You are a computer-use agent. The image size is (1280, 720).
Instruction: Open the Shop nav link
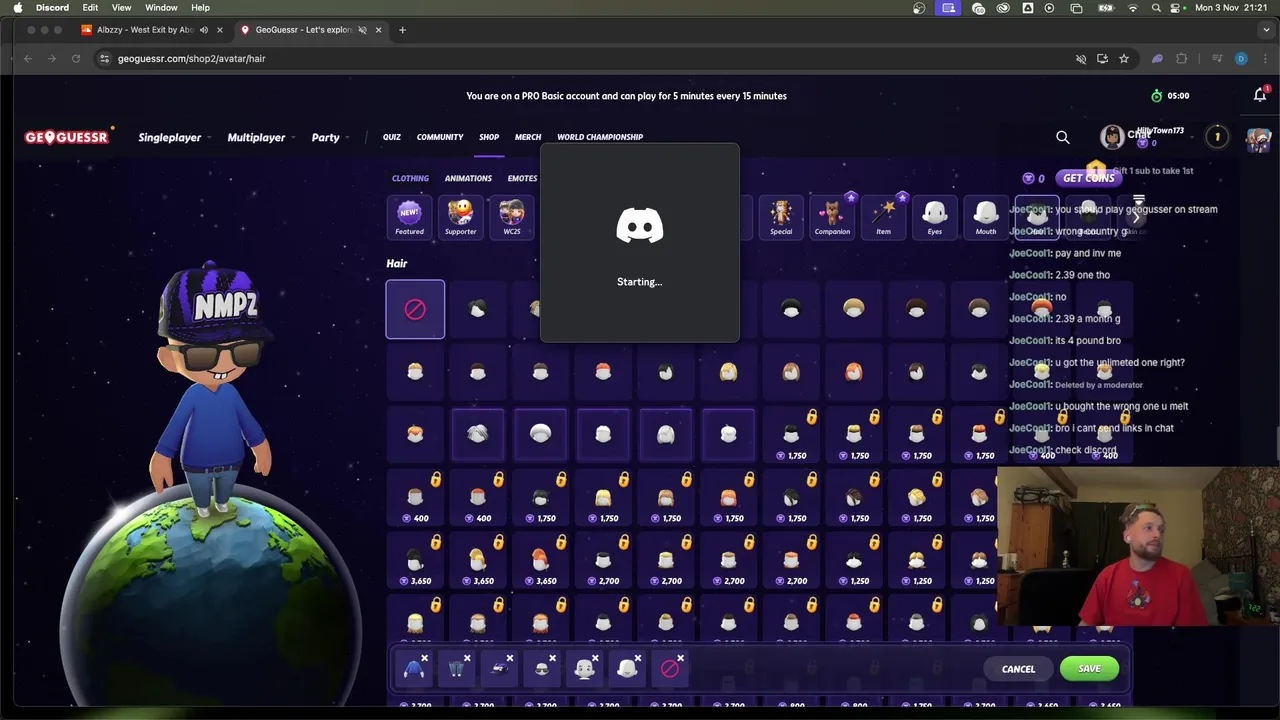point(489,137)
